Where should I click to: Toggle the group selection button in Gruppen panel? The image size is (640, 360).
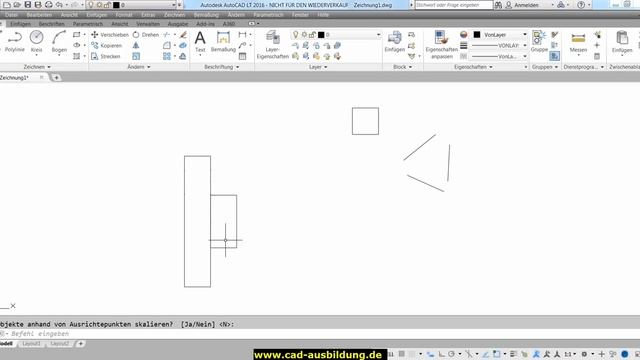(x=554, y=56)
